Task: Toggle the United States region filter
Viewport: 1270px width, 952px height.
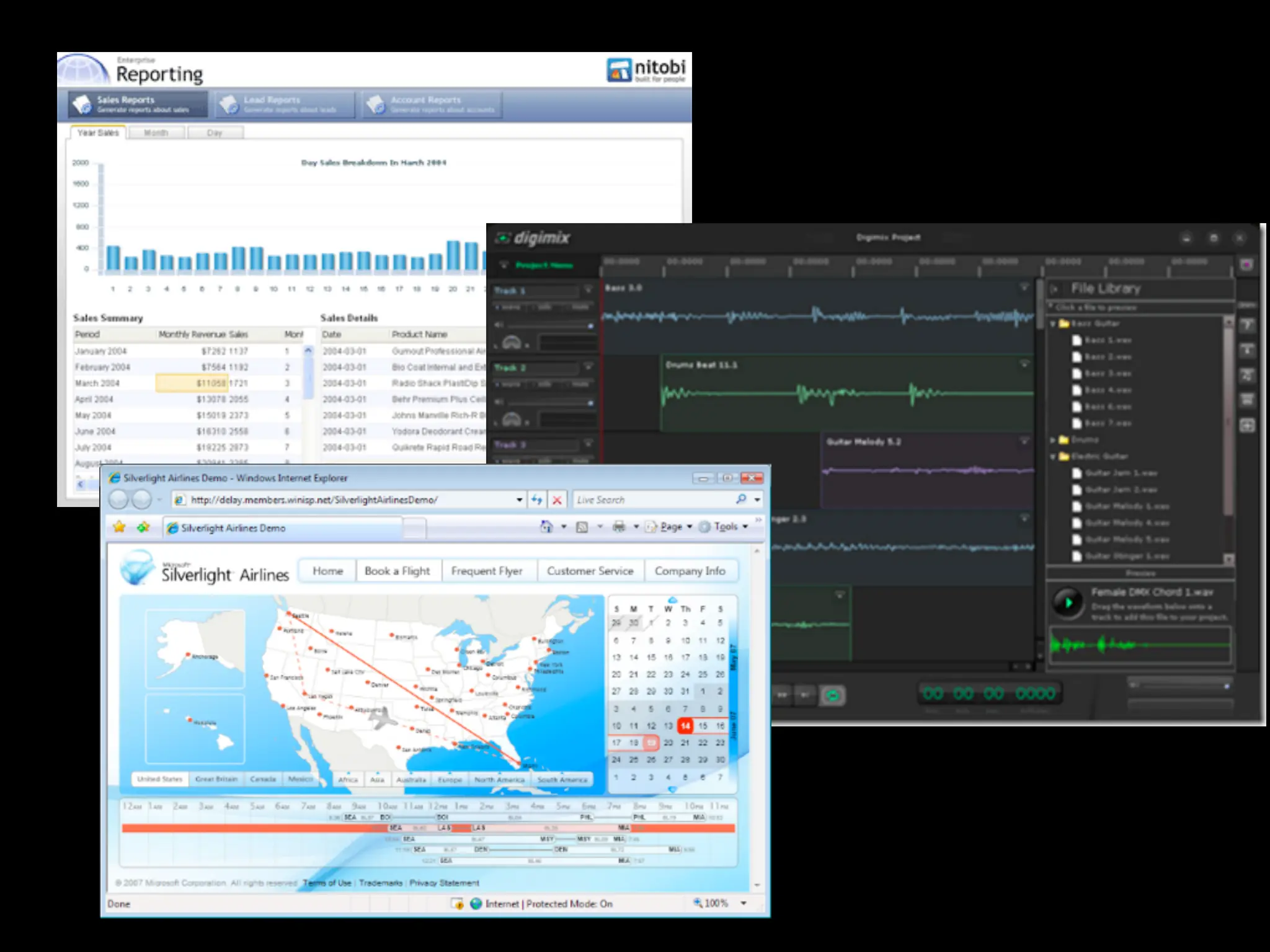Action: (159, 779)
